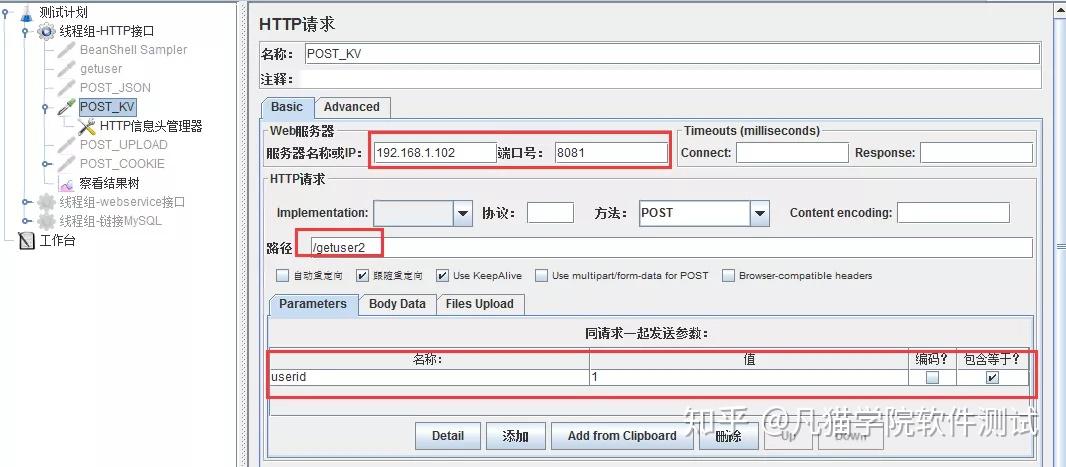Select BeanShell Sampler in the tree

pos(133,50)
